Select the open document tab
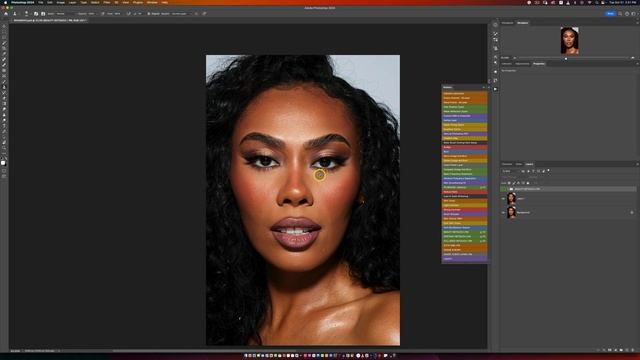The image size is (640, 360). [50, 20]
